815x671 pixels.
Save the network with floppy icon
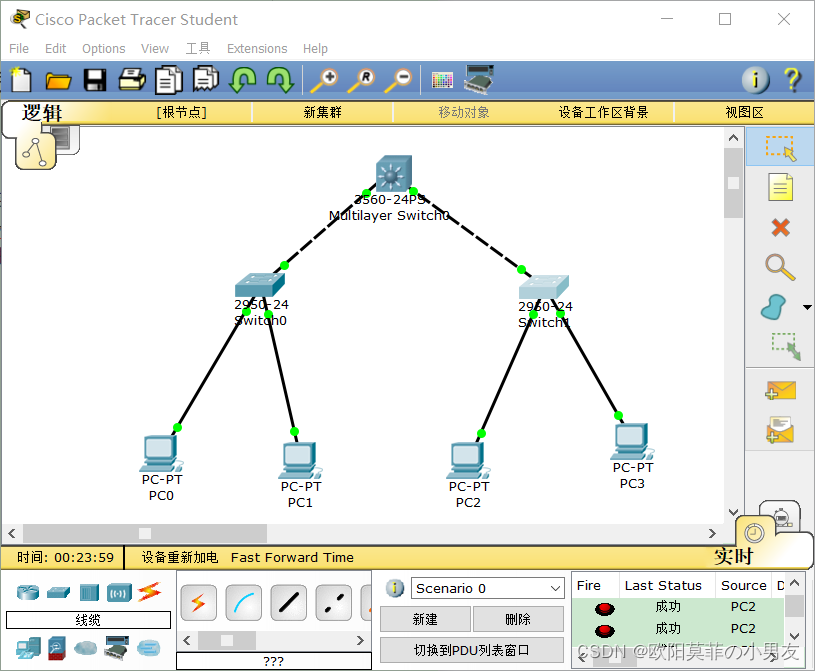tap(95, 81)
